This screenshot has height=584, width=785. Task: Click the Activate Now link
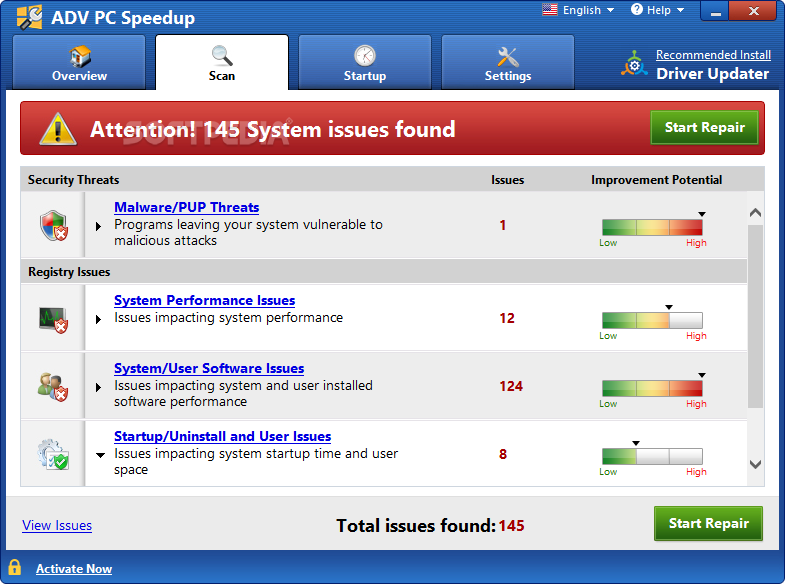[74, 569]
